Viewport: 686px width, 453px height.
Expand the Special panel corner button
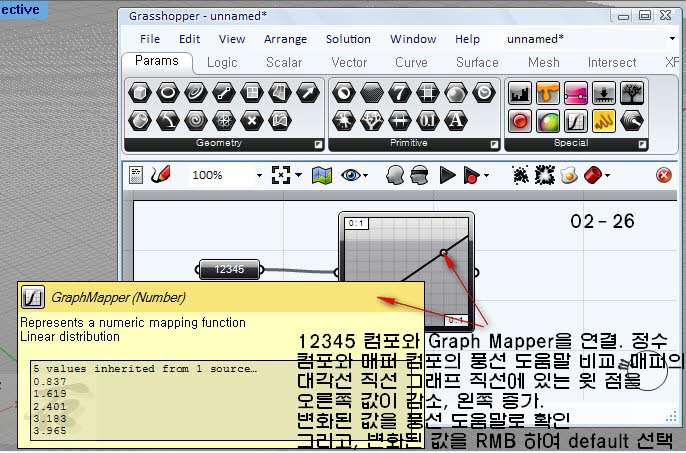(642, 144)
